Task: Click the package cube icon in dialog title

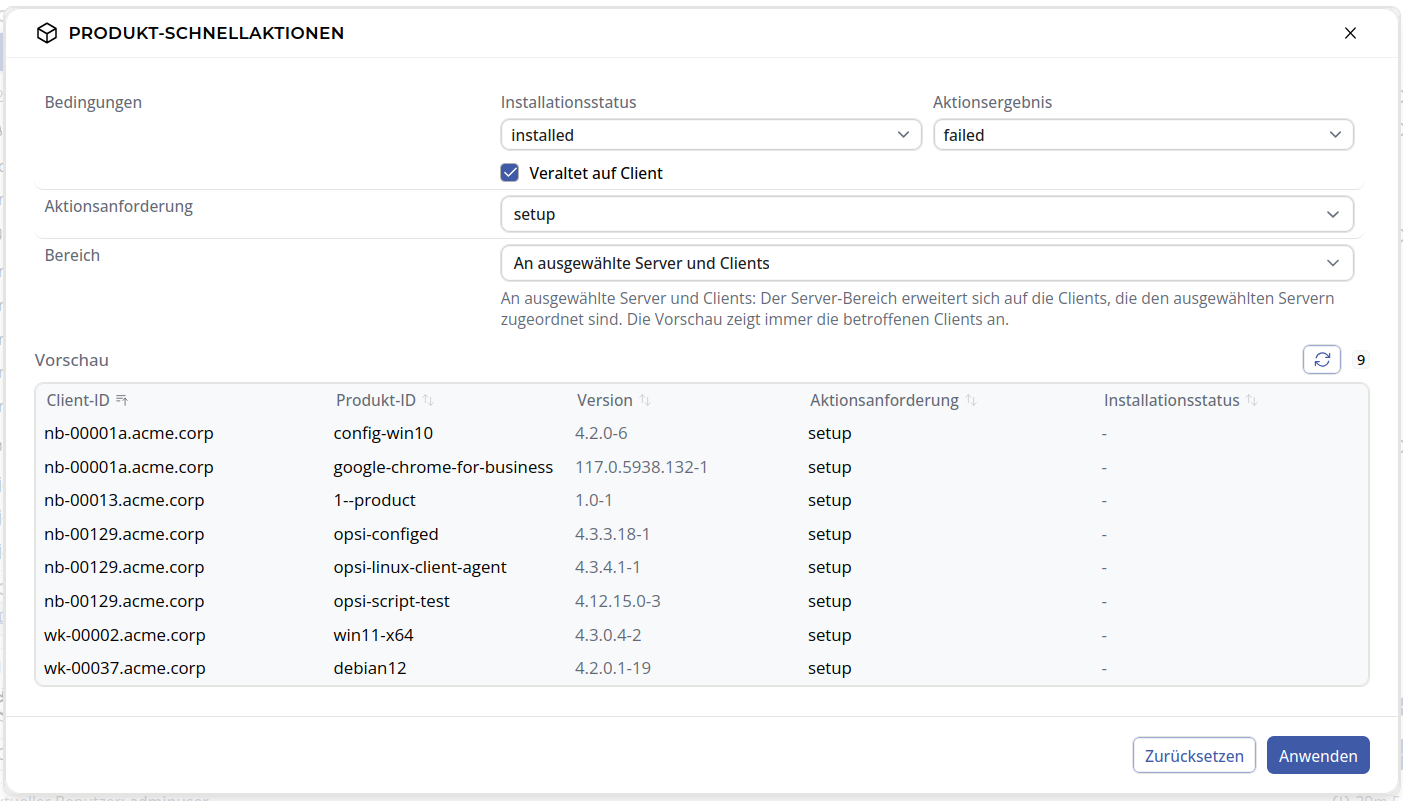Action: [47, 33]
